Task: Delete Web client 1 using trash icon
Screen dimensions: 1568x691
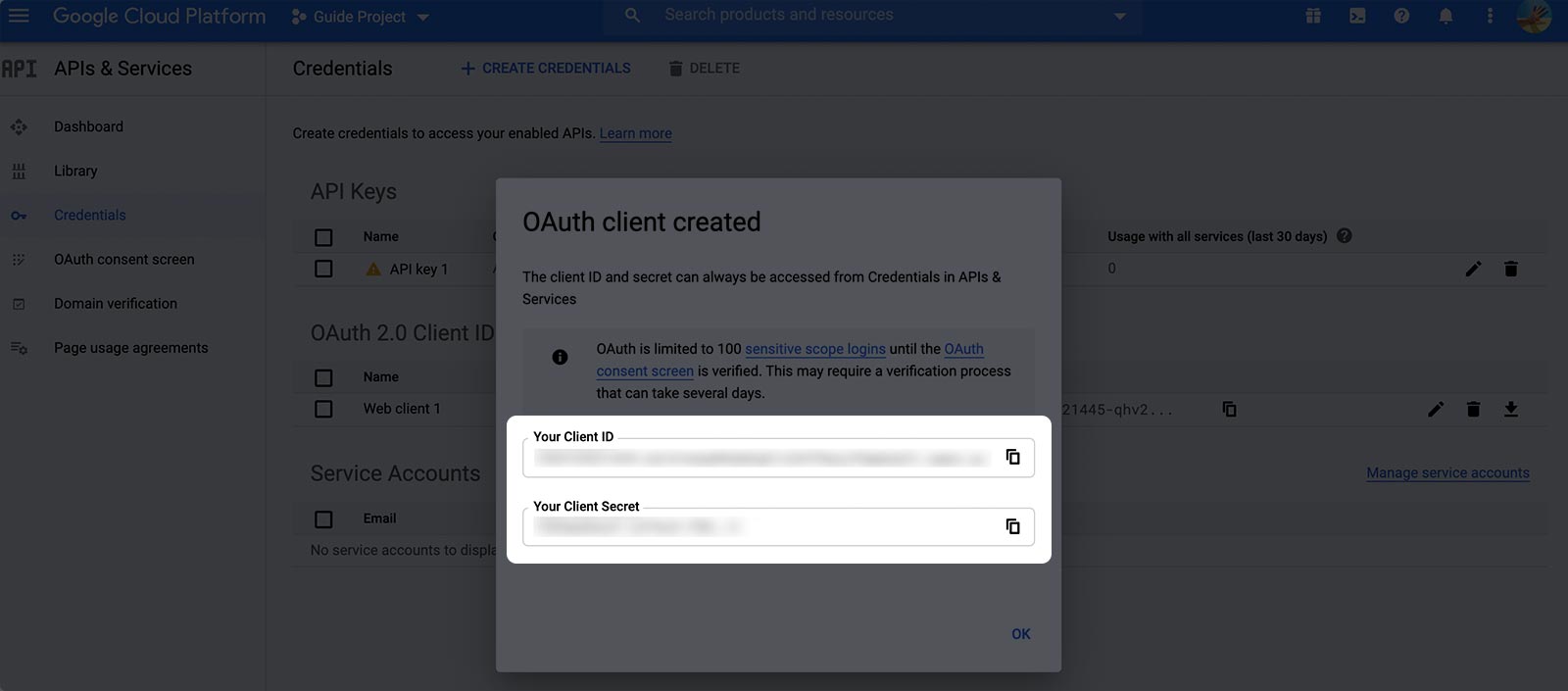Action: coord(1473,409)
